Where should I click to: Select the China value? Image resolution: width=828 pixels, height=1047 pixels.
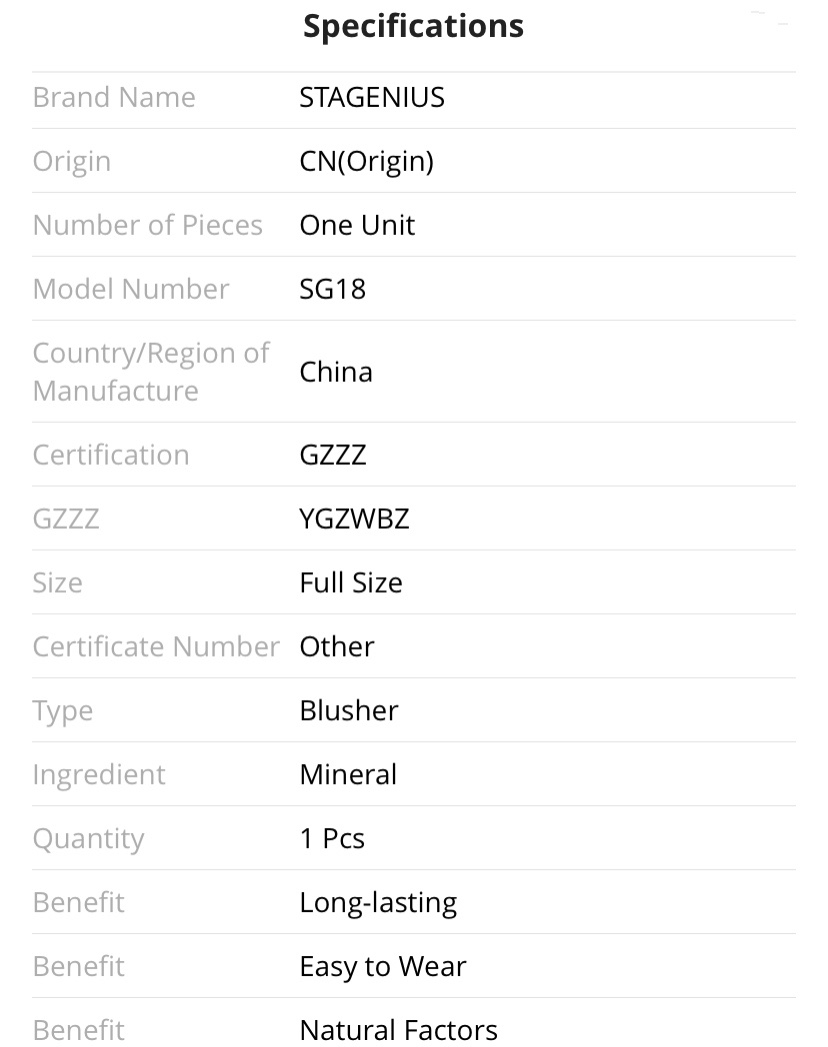coord(336,372)
